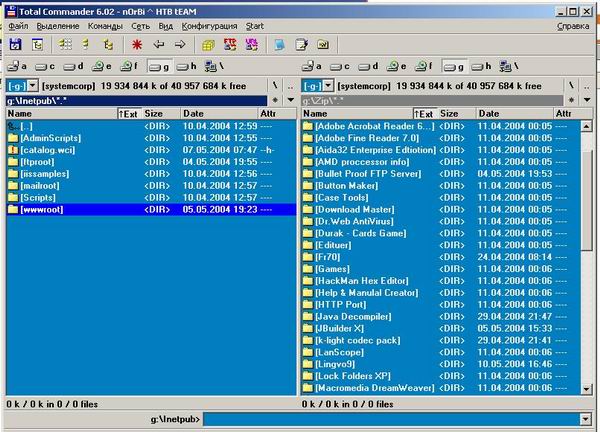This screenshot has width=600, height=432.
Task: Select drive a in right panel
Action: click(312, 67)
